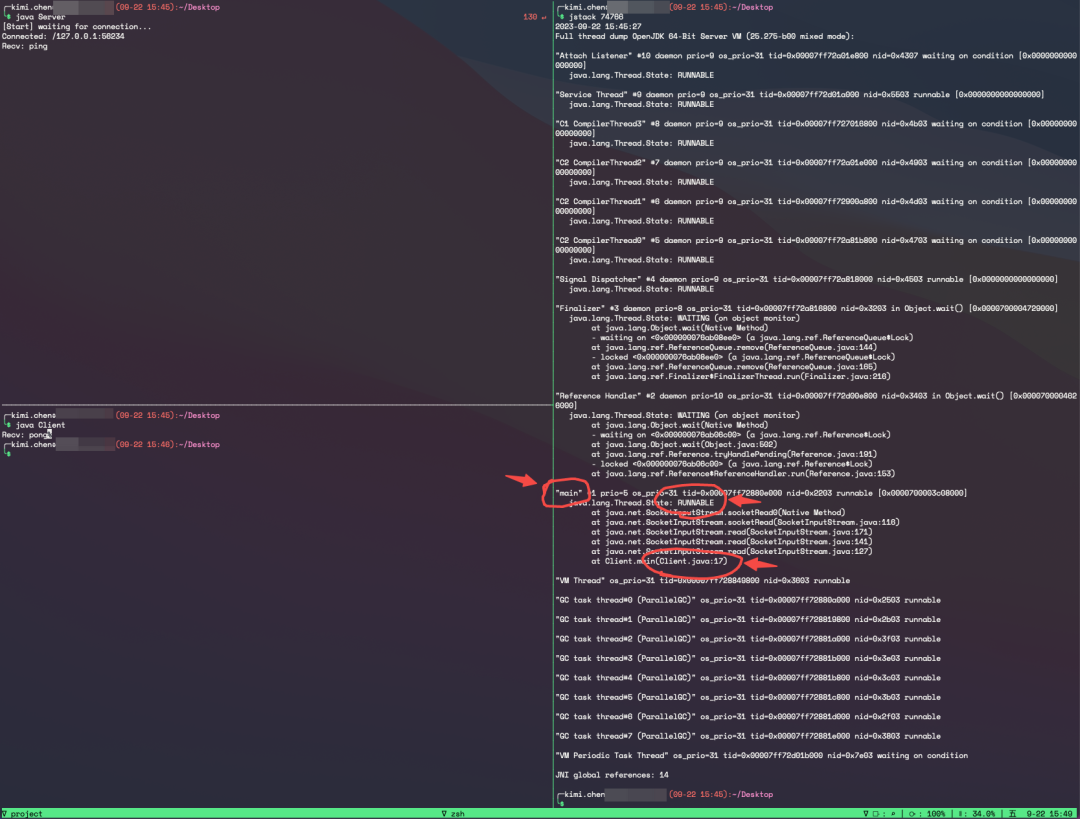This screenshot has width=1080, height=819.
Task: Click the "JNI global references: 14" line
Action: [612, 775]
